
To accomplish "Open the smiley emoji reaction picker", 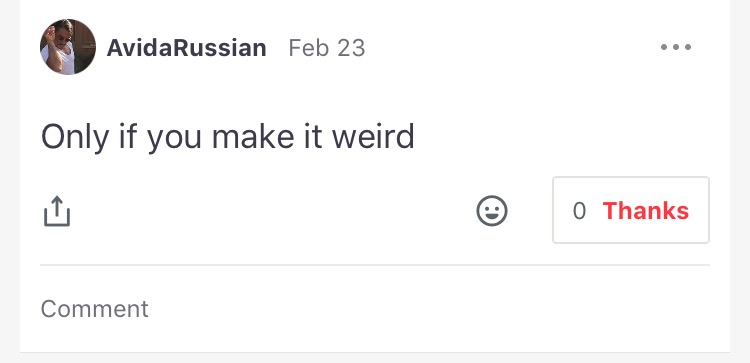I will 492,210.
